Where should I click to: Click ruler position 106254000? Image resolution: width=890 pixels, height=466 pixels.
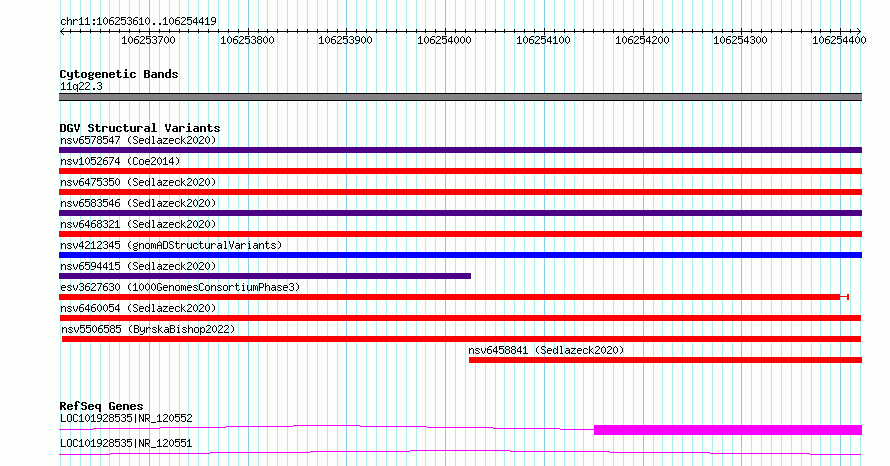pyautogui.click(x=444, y=40)
